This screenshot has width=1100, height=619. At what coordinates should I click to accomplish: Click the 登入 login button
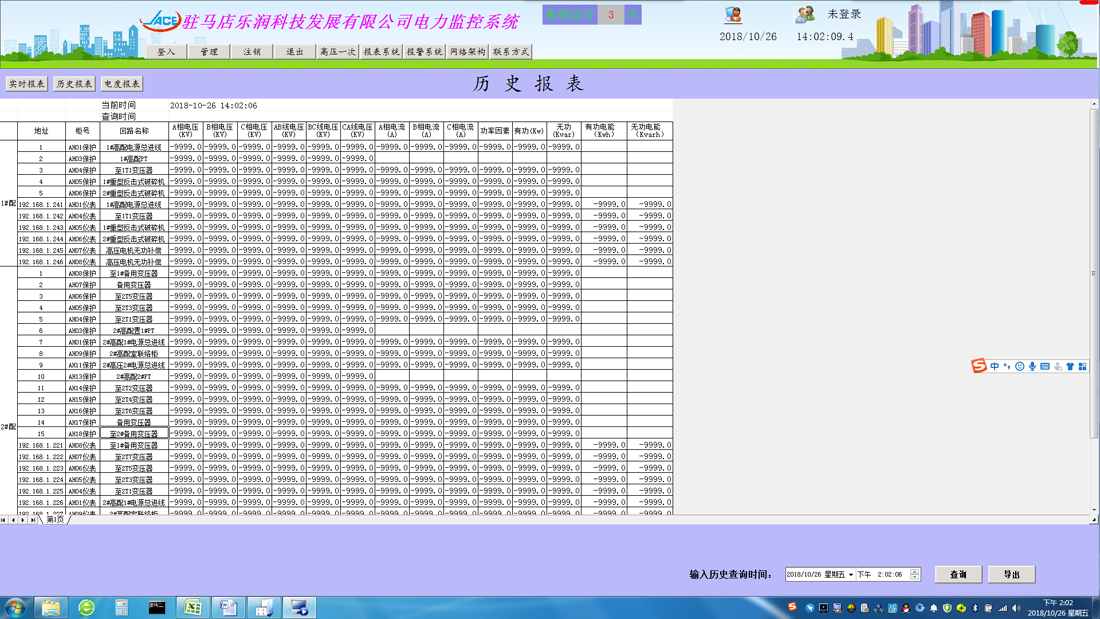166,52
